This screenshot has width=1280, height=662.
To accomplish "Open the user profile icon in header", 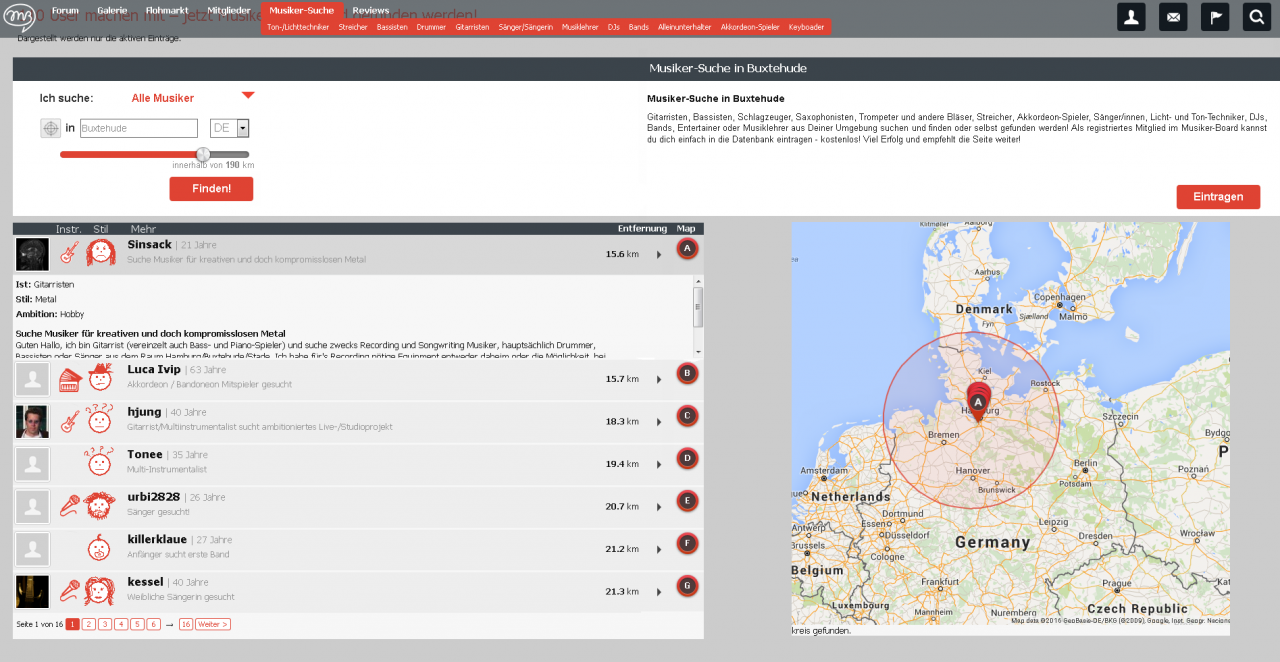I will 1131,17.
